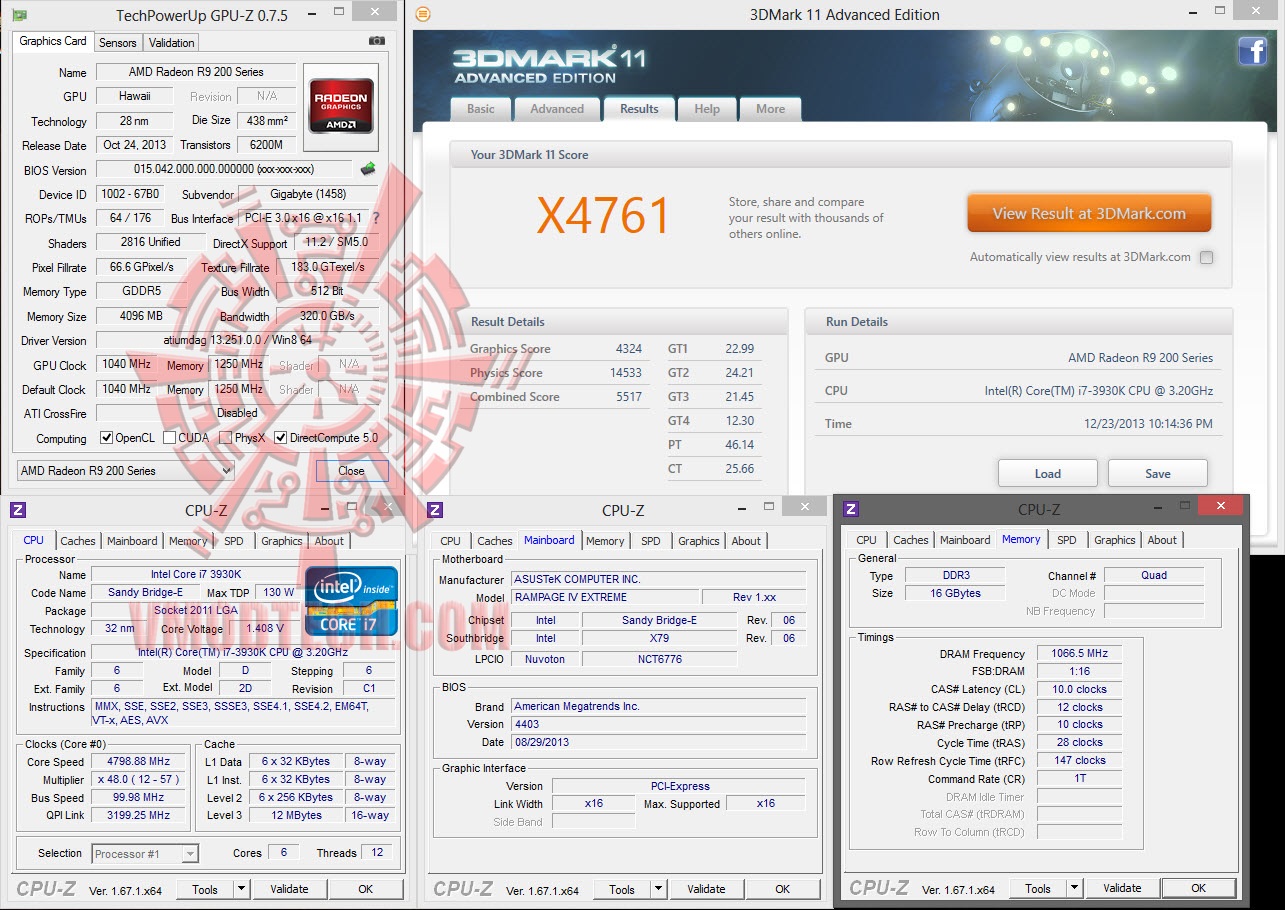Viewport: 1285px width, 910px height.
Task: Click the Z icon of the CPU-Z CPU window
Action: (x=18, y=510)
